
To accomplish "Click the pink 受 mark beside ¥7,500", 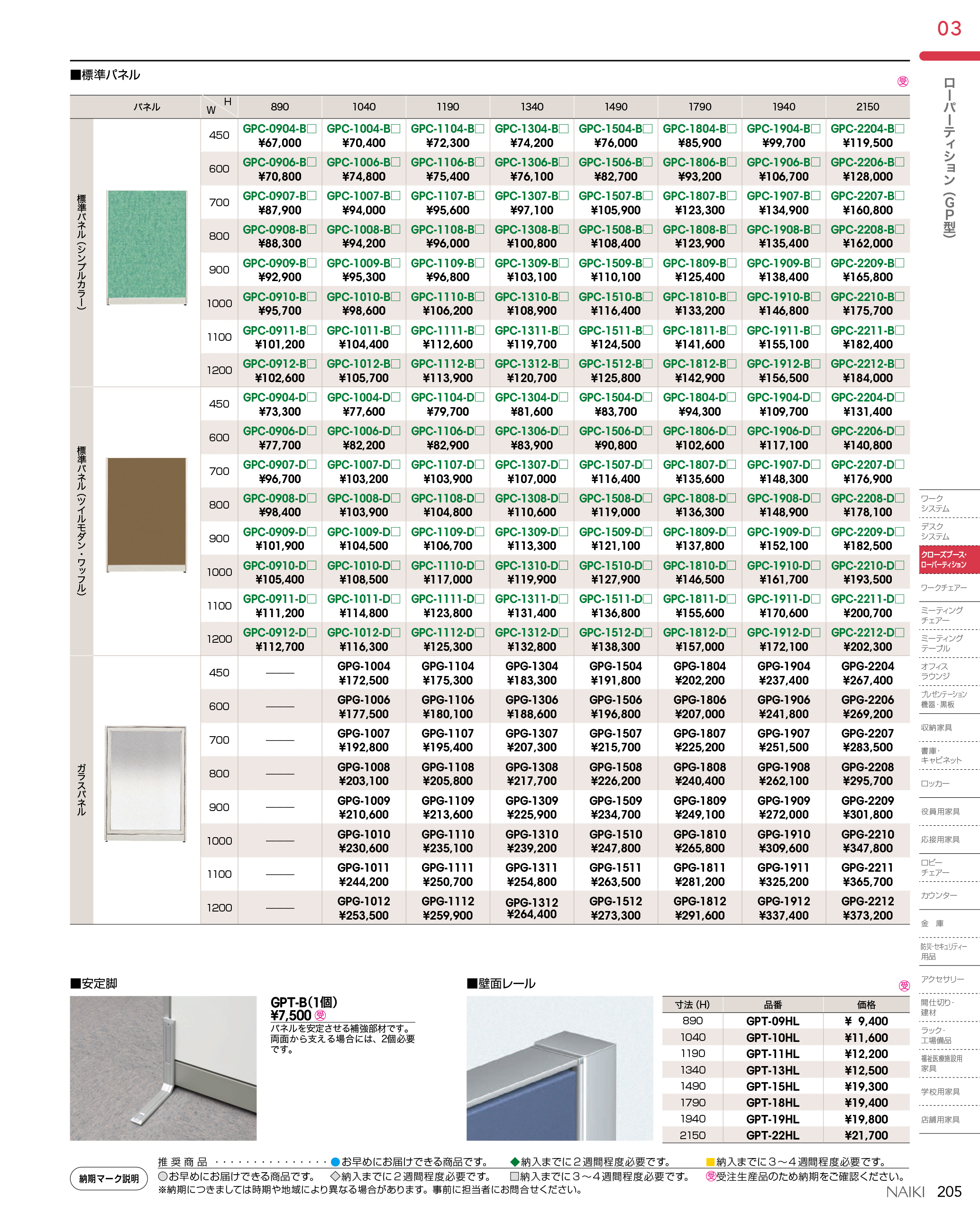I will click(320, 1015).
